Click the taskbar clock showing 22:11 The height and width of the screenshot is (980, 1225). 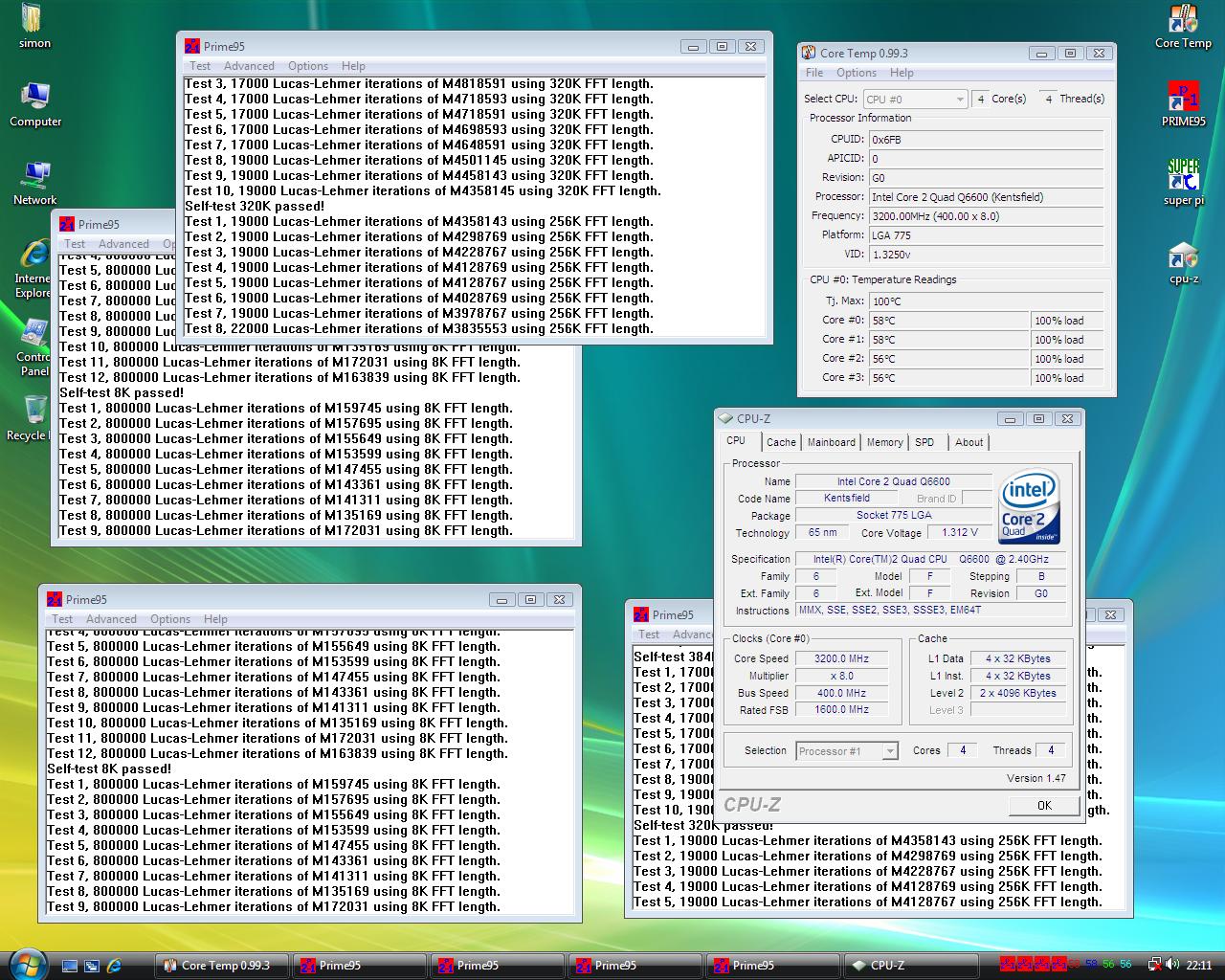click(x=1198, y=965)
